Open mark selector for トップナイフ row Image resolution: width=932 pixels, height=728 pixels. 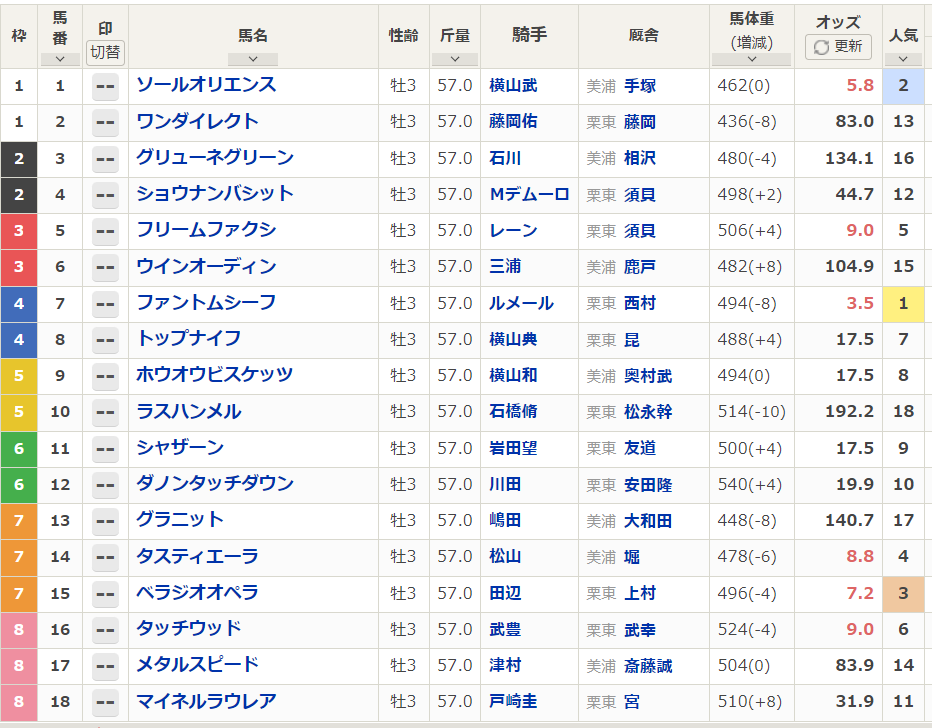tap(105, 341)
